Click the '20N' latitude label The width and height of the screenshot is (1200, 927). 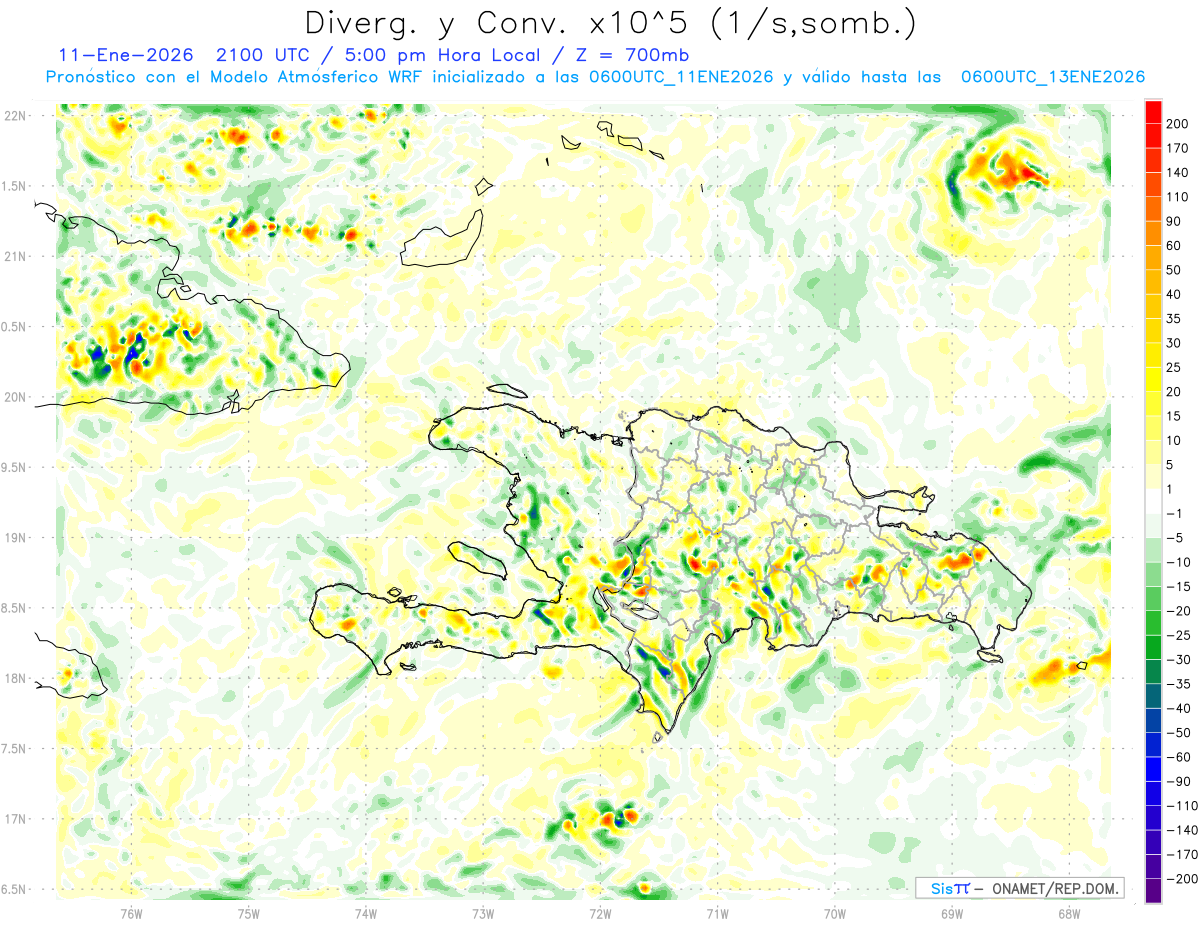tap(15, 397)
